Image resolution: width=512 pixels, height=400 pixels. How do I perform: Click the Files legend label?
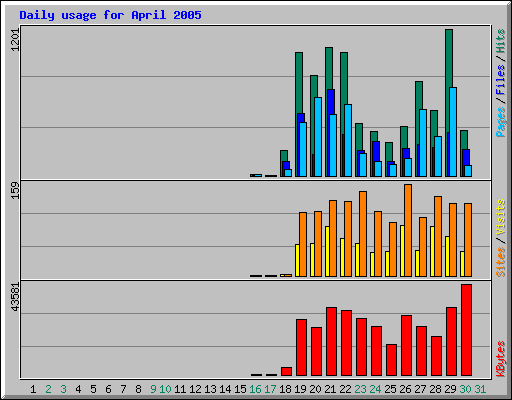(x=500, y=80)
